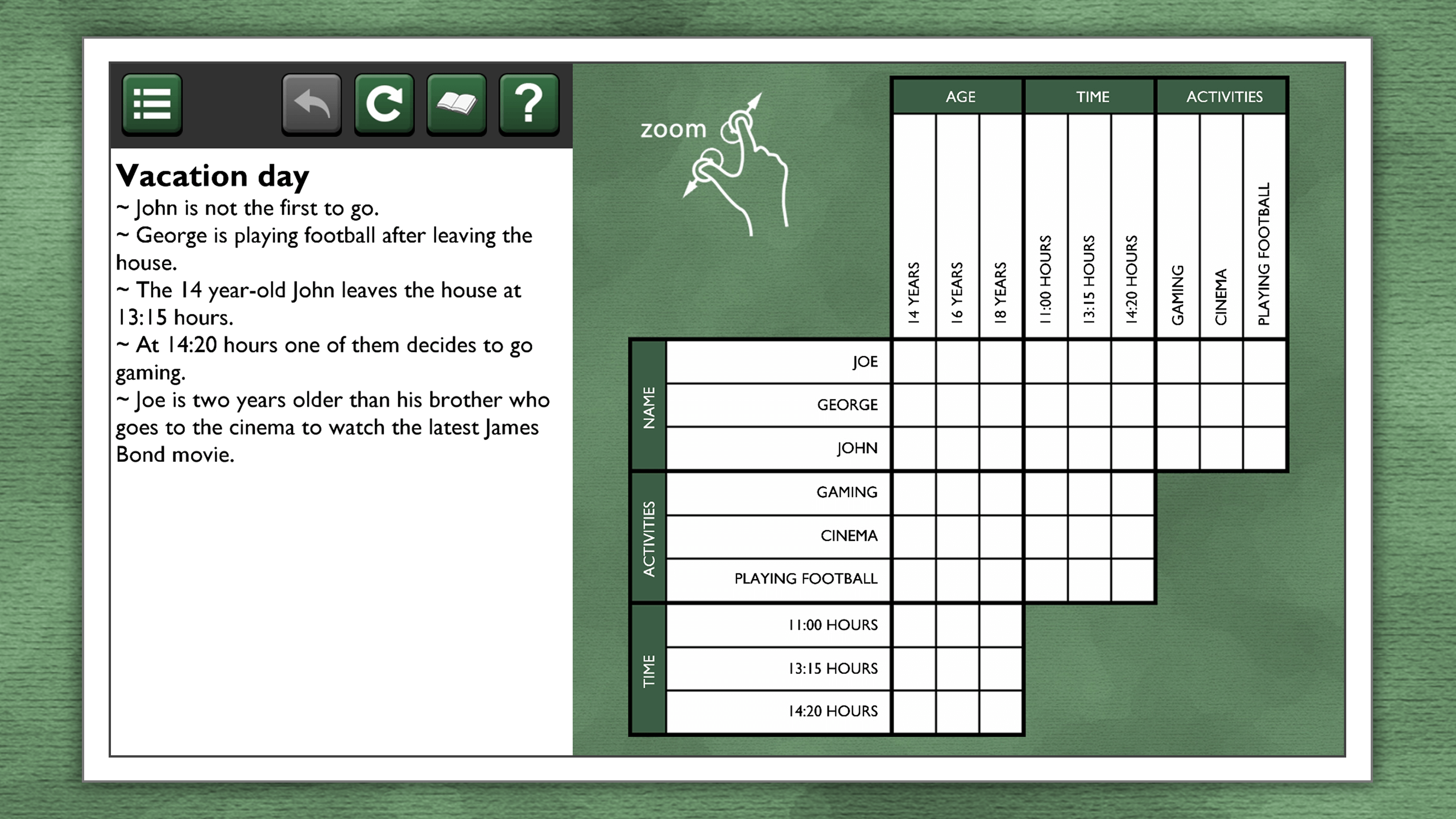Click the hamburger menu list icon
The height and width of the screenshot is (819, 1456).
(x=152, y=100)
